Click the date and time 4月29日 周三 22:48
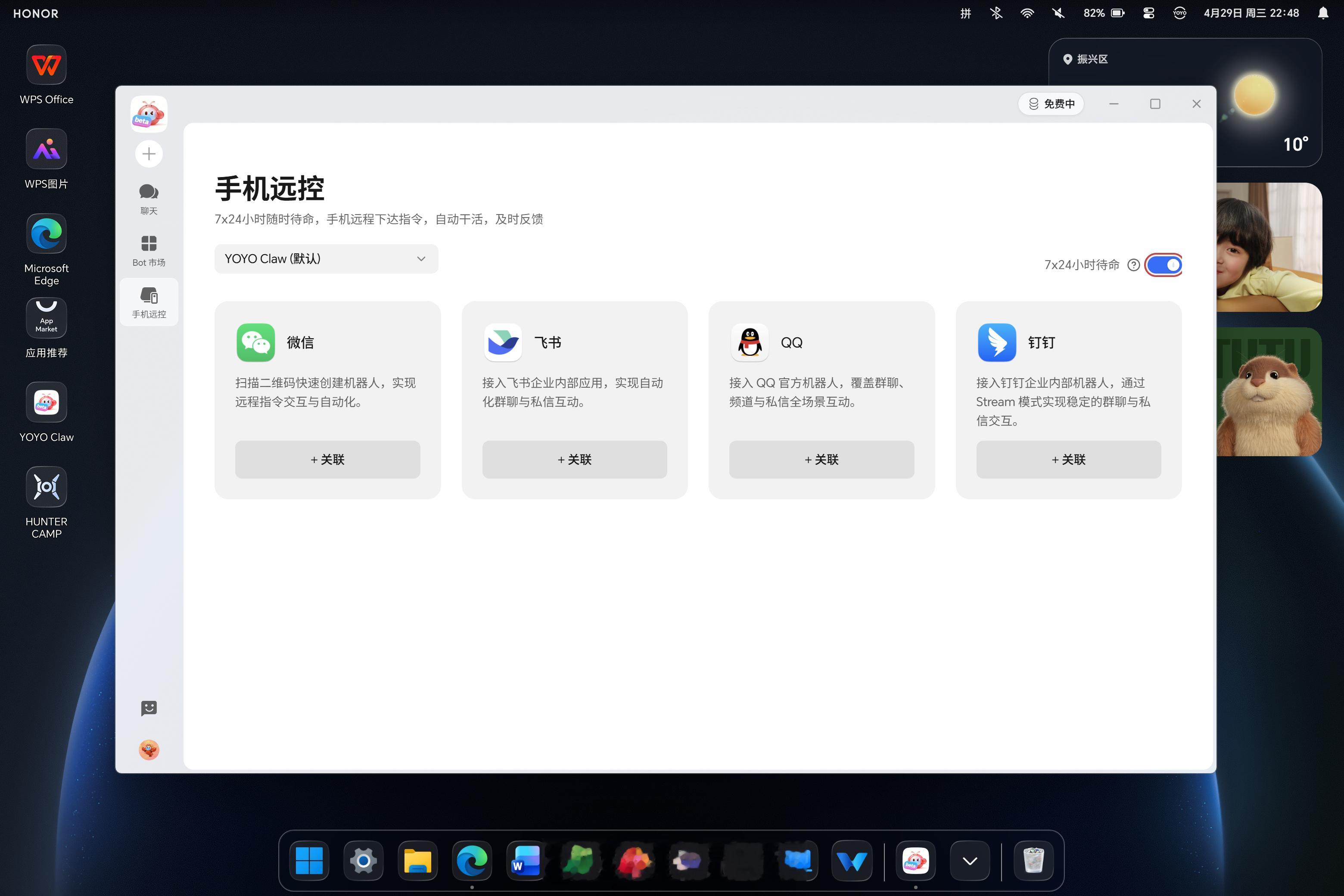This screenshot has height=896, width=1344. (x=1251, y=13)
